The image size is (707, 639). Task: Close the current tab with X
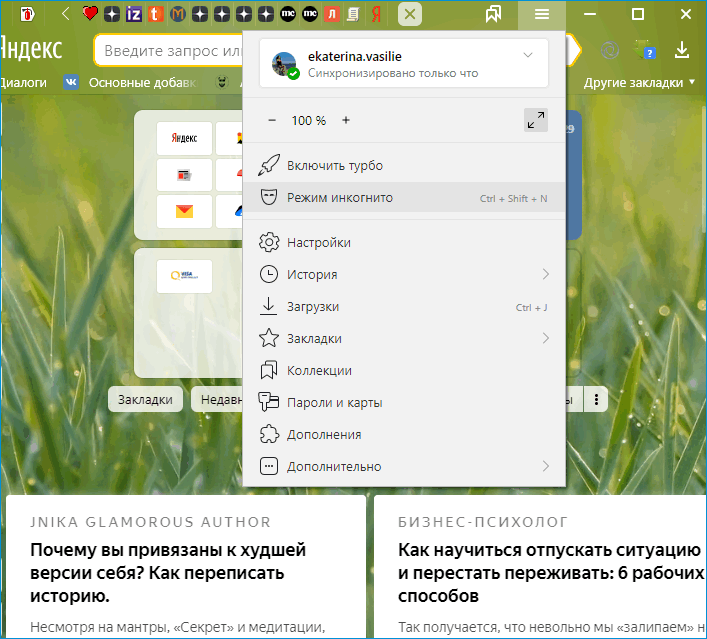coord(410,14)
